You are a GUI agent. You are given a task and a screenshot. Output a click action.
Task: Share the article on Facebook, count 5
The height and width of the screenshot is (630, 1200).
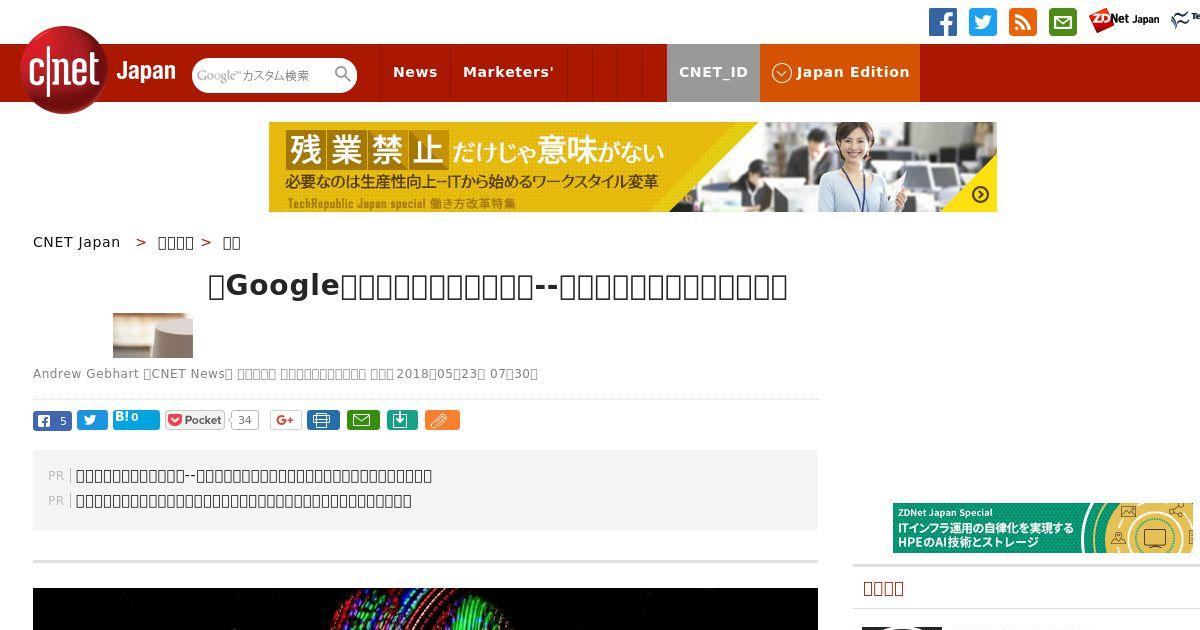(52, 421)
